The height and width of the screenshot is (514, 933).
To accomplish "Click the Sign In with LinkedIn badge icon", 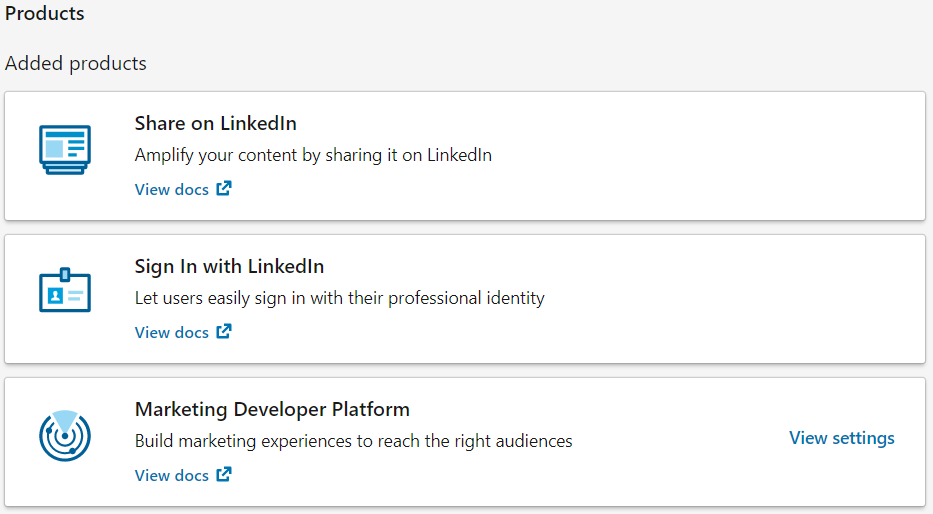I will pyautogui.click(x=65, y=290).
